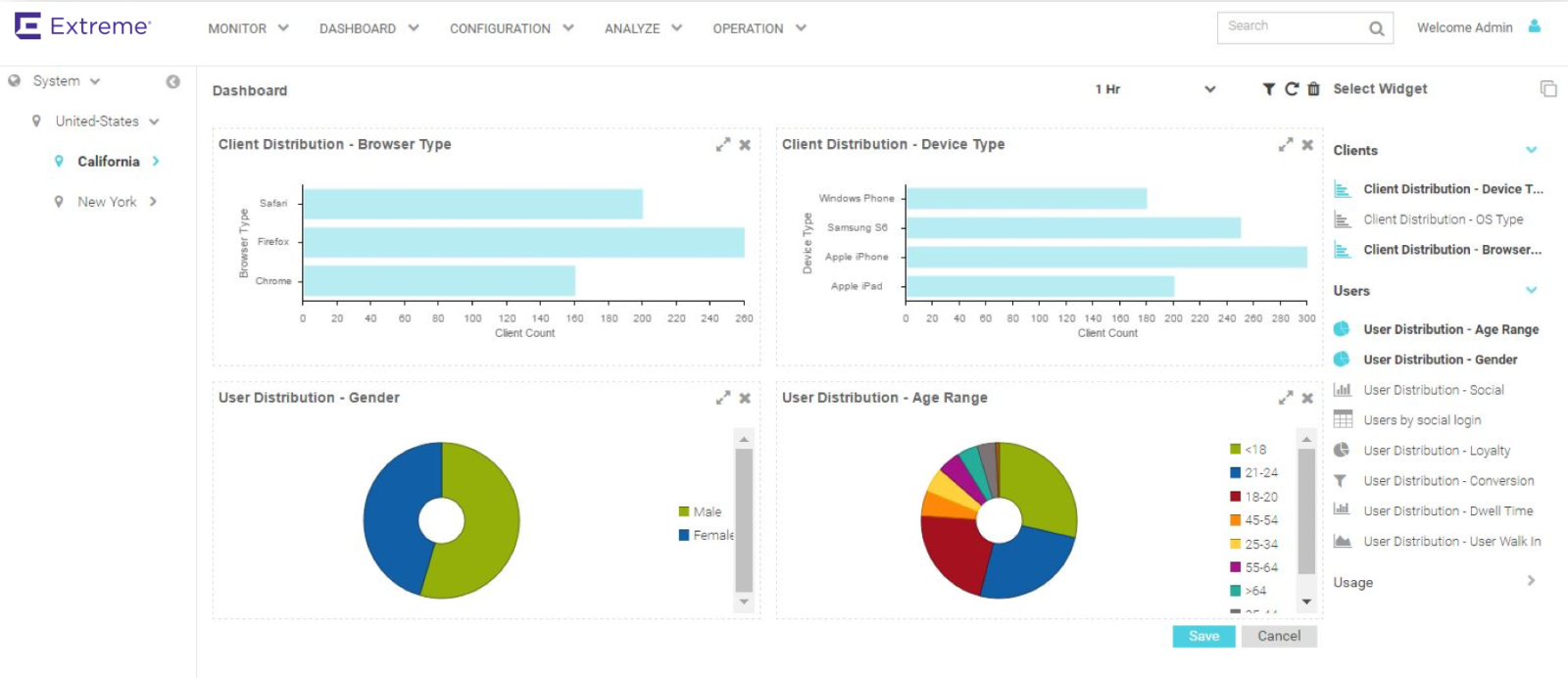1568x678 pixels.
Task: Expand the System tree dropdown
Action: [95, 81]
